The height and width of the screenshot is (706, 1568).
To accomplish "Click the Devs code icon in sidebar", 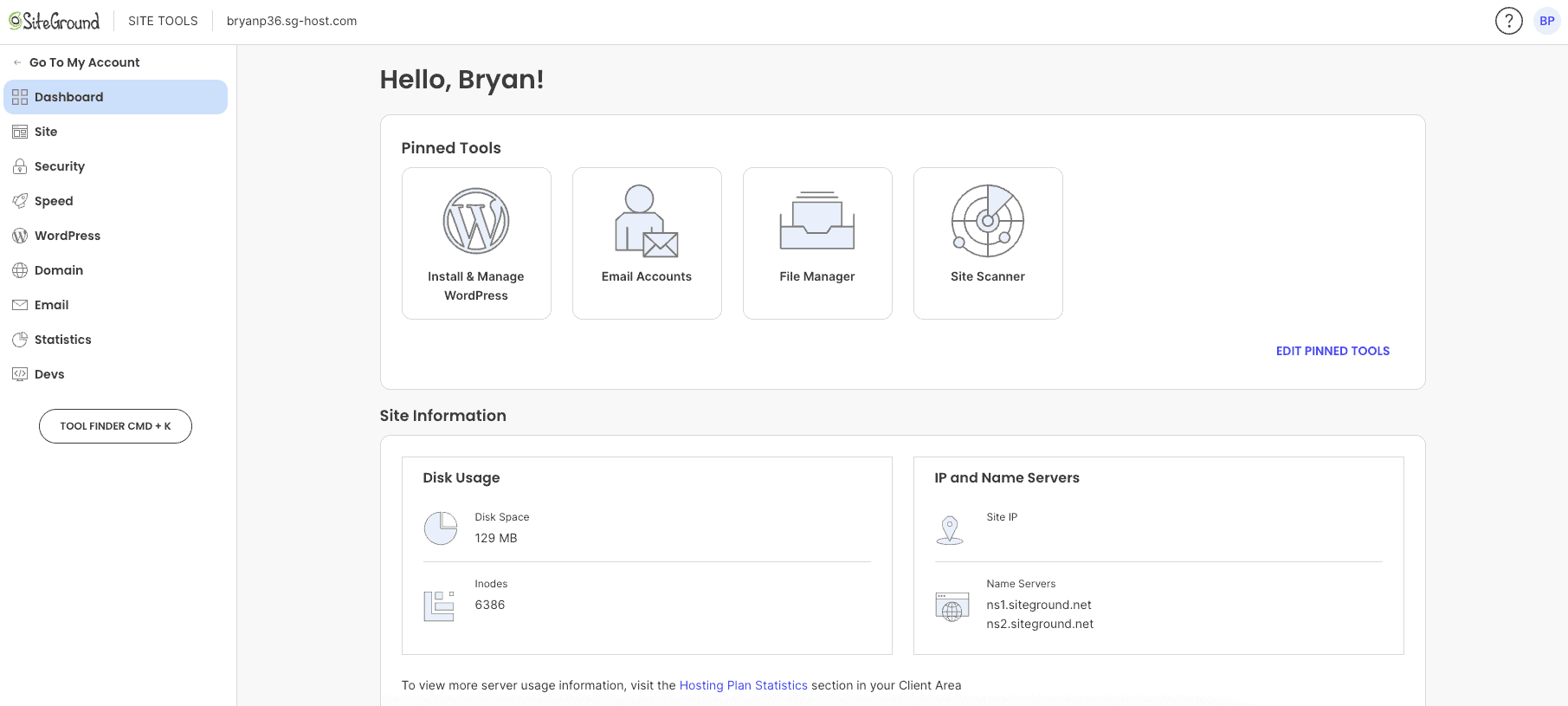I will pyautogui.click(x=20, y=374).
